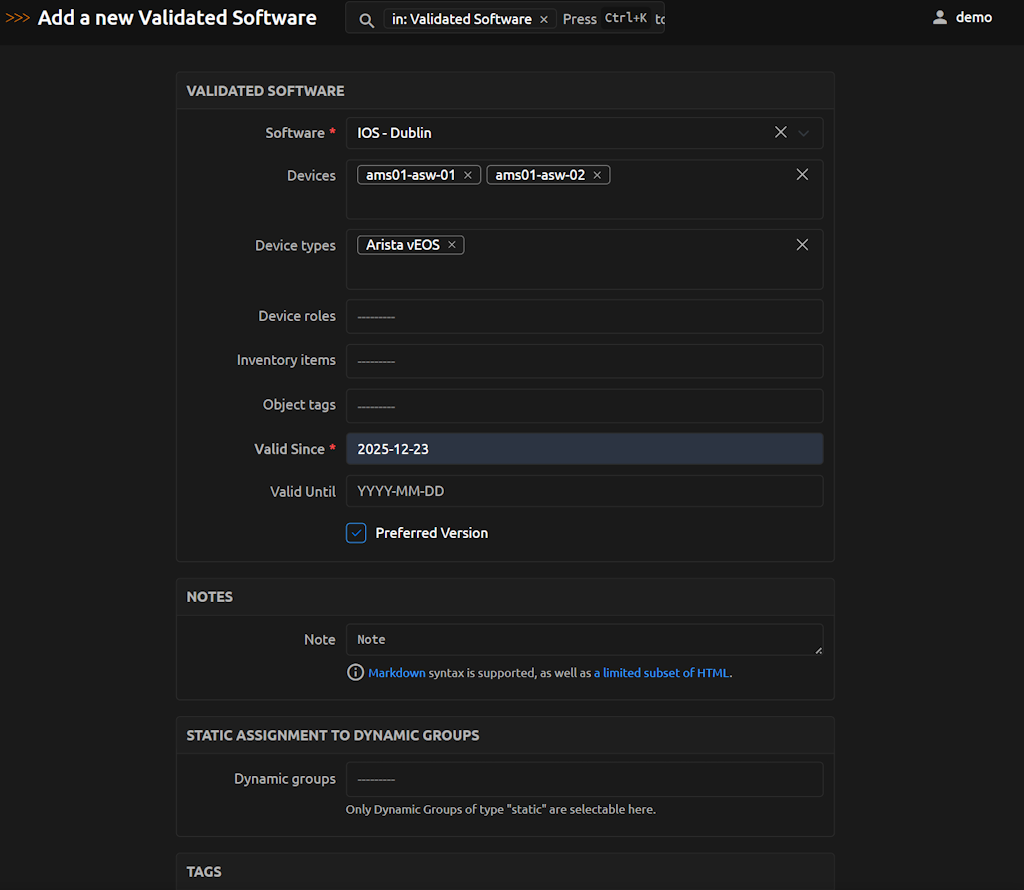Click into the Note text area
The image size is (1024, 890).
pos(584,640)
